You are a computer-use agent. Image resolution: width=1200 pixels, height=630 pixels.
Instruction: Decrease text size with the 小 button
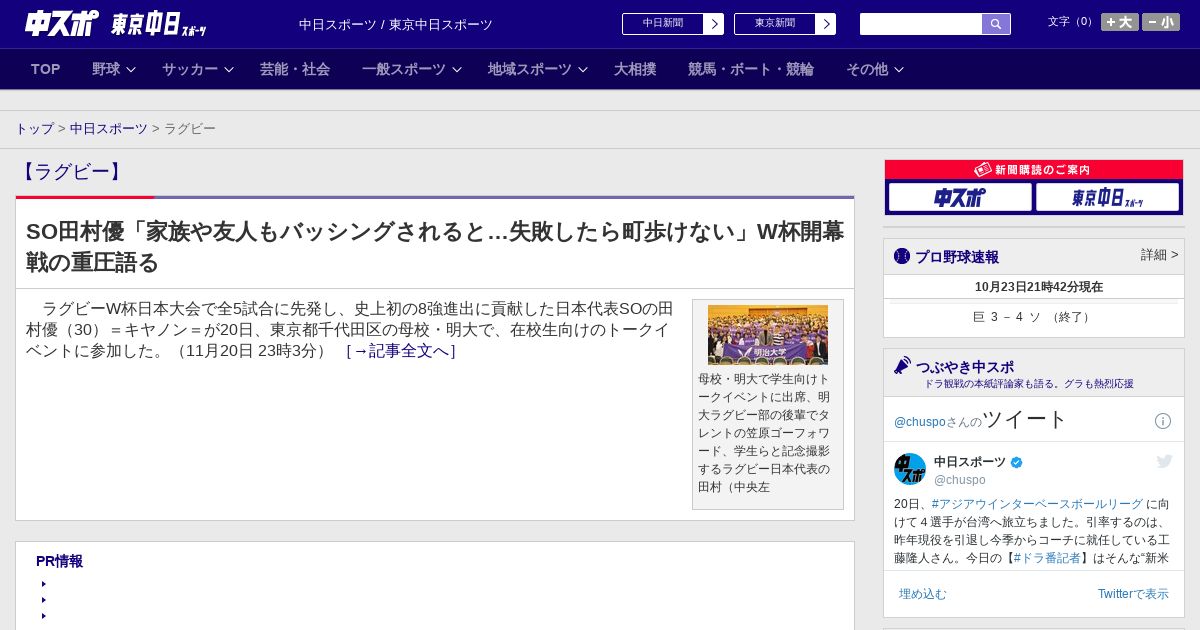tap(1161, 22)
